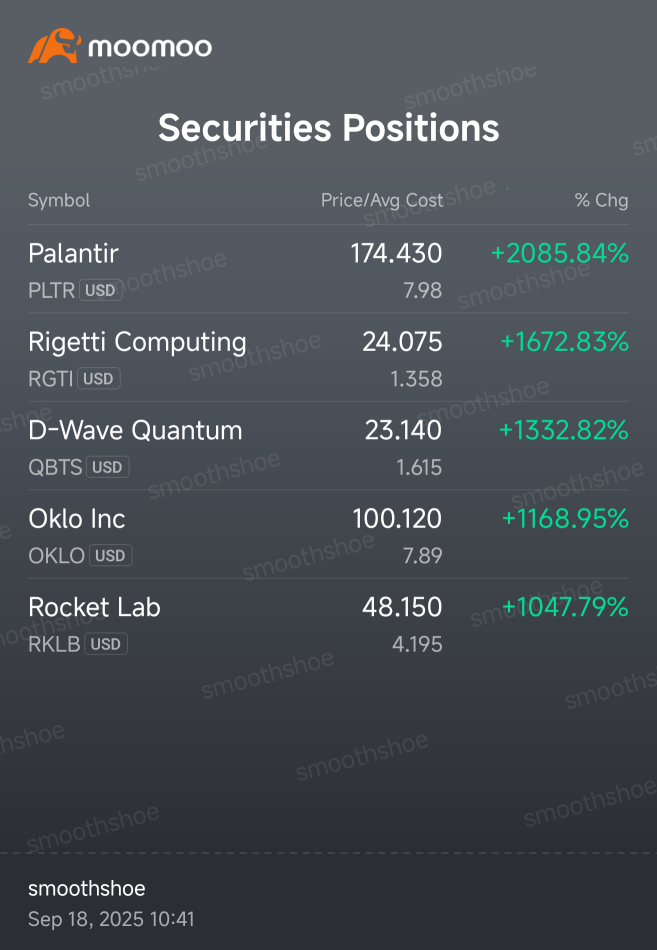Click the Oklo price 100.120

click(x=397, y=519)
